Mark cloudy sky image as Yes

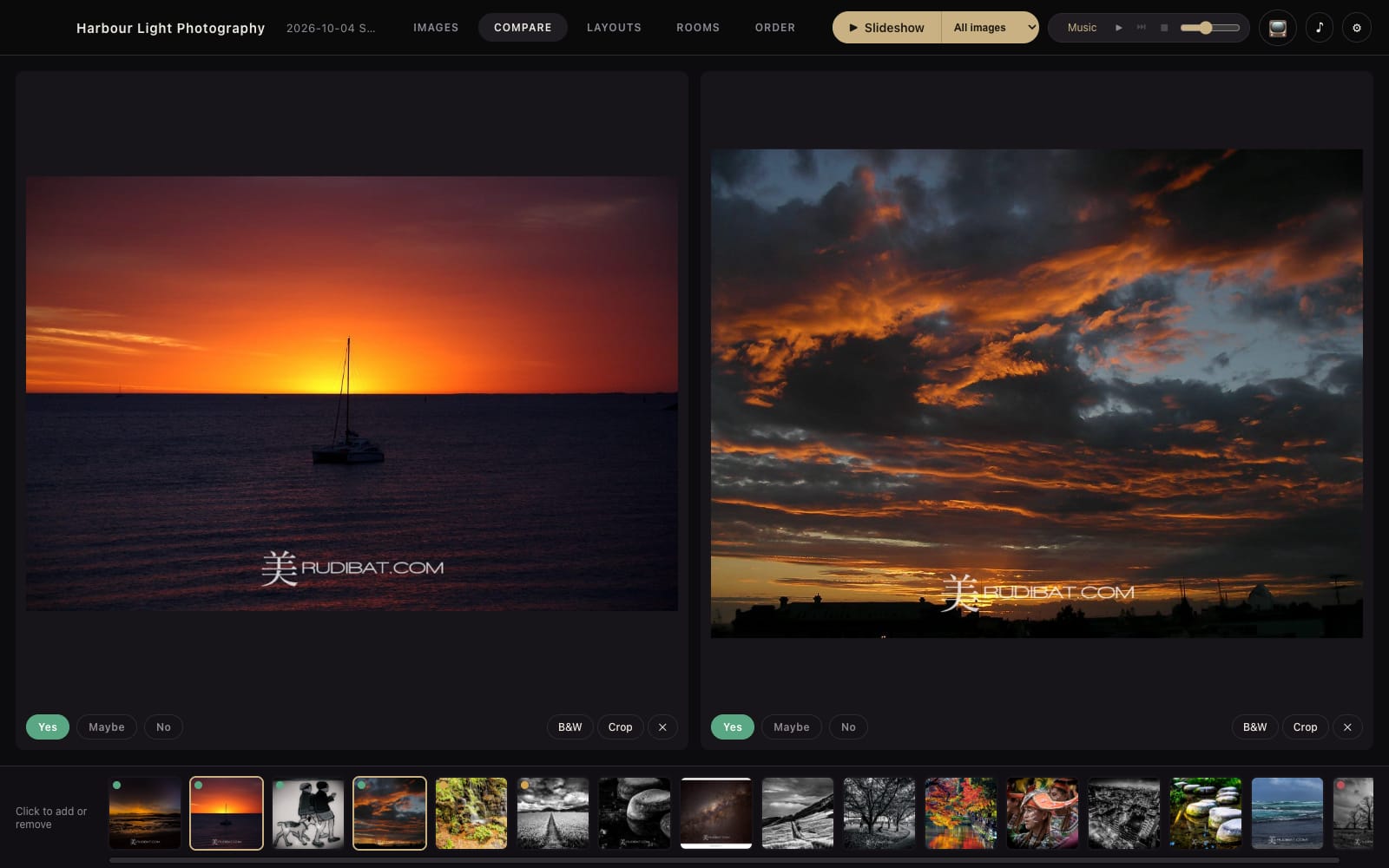coord(733,727)
